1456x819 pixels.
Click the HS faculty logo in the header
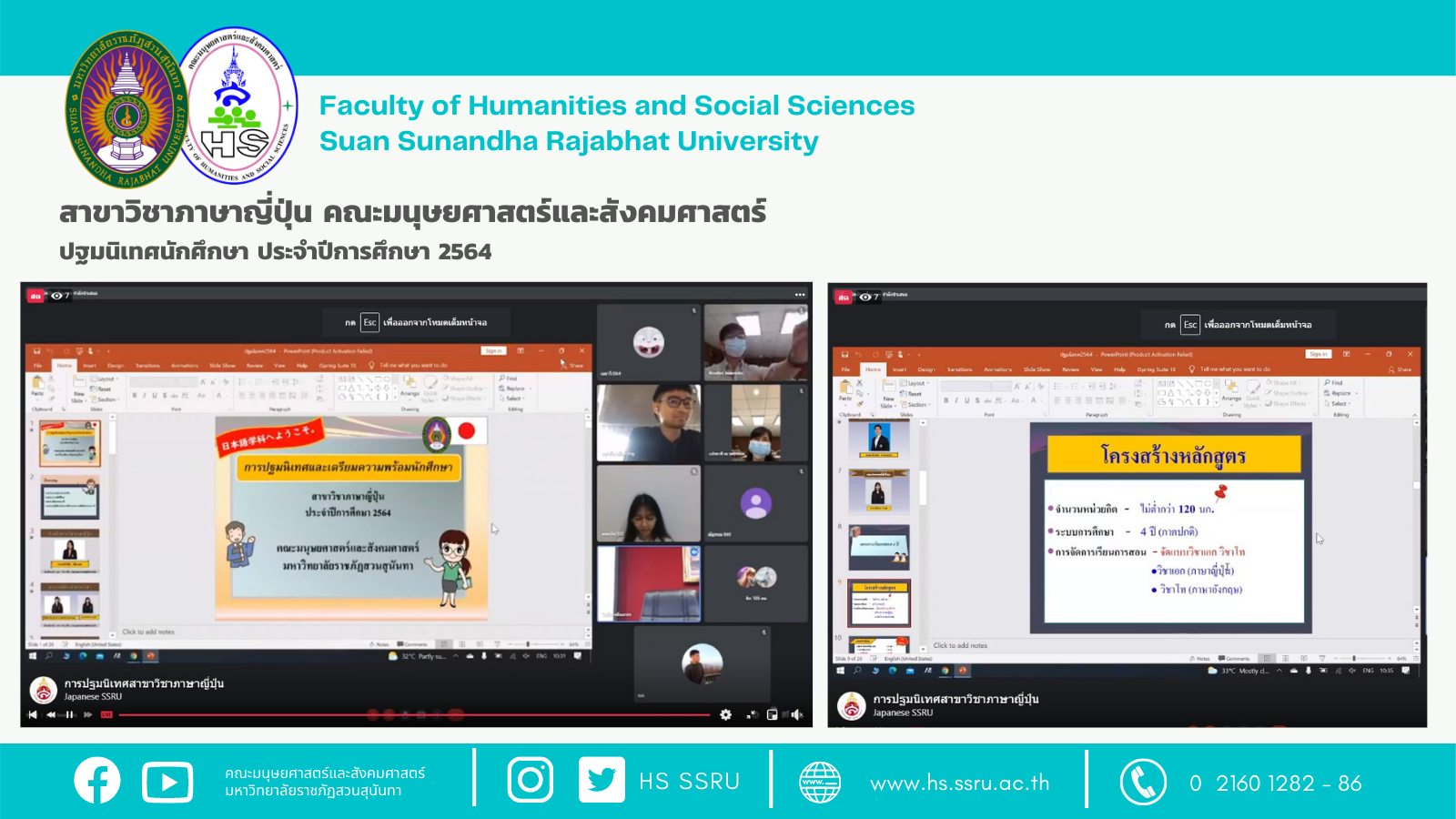tap(238, 106)
